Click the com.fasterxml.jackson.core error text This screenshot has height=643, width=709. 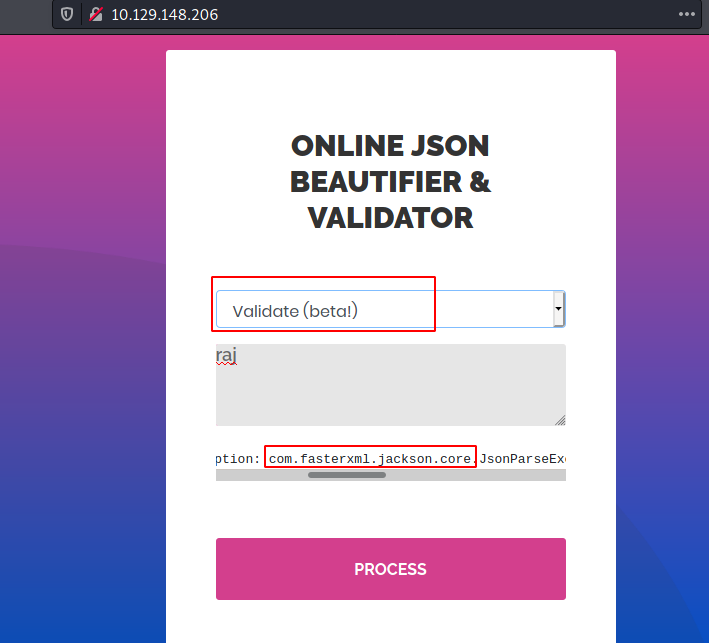(370, 459)
